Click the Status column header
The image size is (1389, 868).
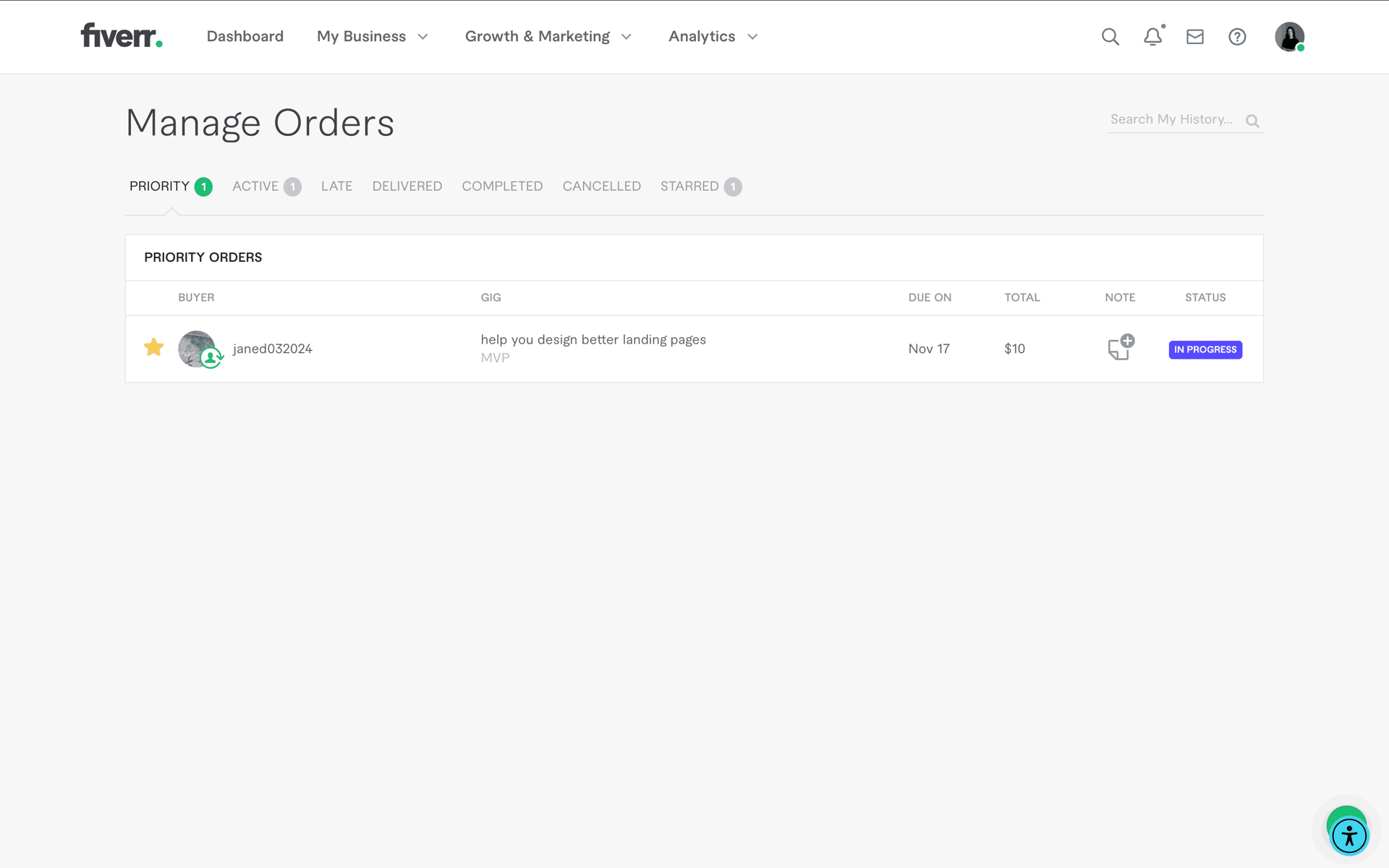tap(1205, 297)
